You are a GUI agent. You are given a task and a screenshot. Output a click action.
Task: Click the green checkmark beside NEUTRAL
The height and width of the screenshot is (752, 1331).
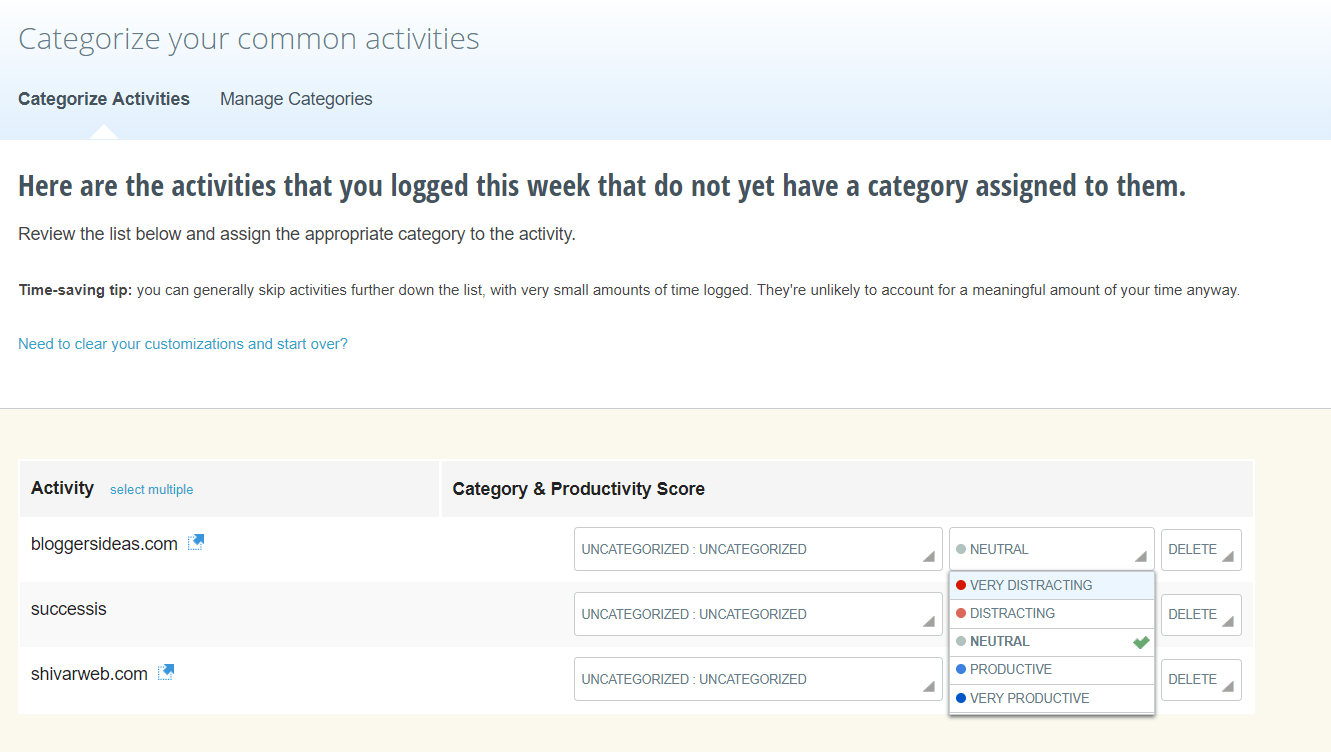click(x=1140, y=641)
